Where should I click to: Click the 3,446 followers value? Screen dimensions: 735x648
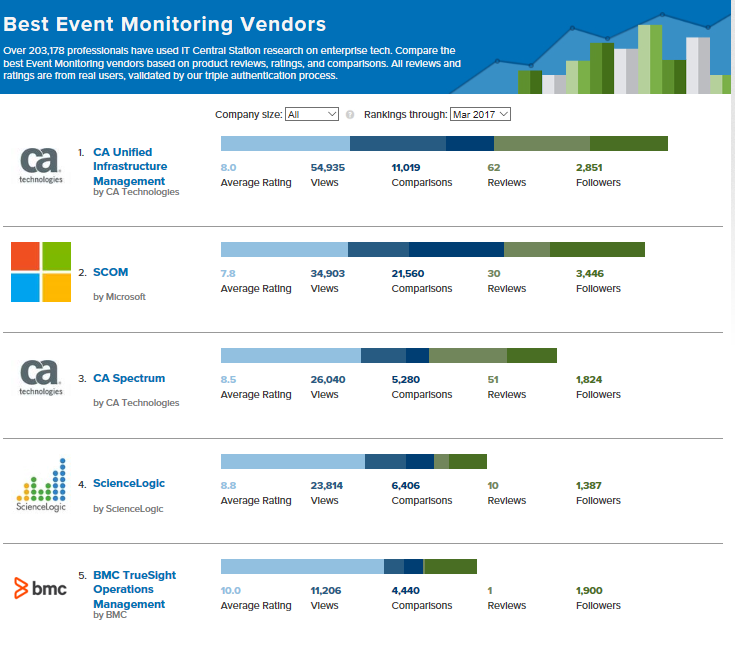590,273
